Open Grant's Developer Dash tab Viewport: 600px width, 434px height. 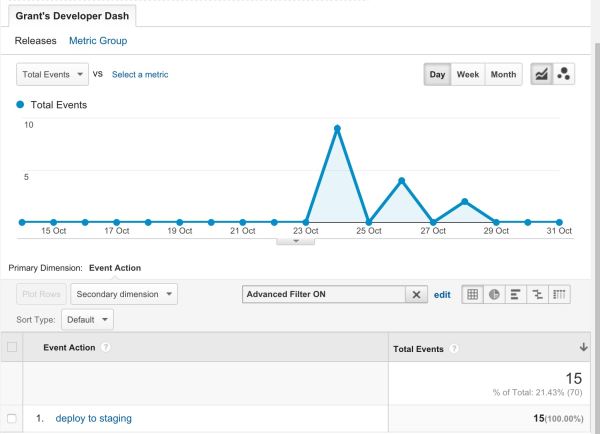[x=72, y=16]
